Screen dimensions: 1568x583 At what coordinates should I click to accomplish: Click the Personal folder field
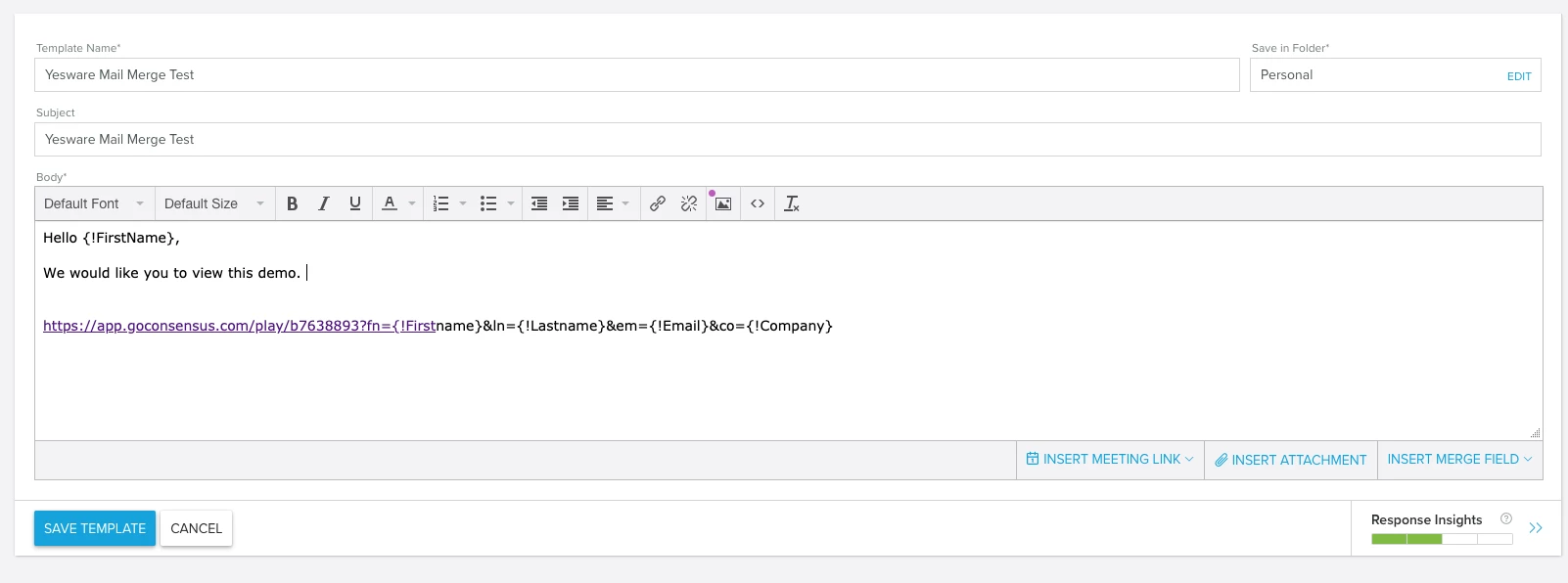pyautogui.click(x=1395, y=75)
